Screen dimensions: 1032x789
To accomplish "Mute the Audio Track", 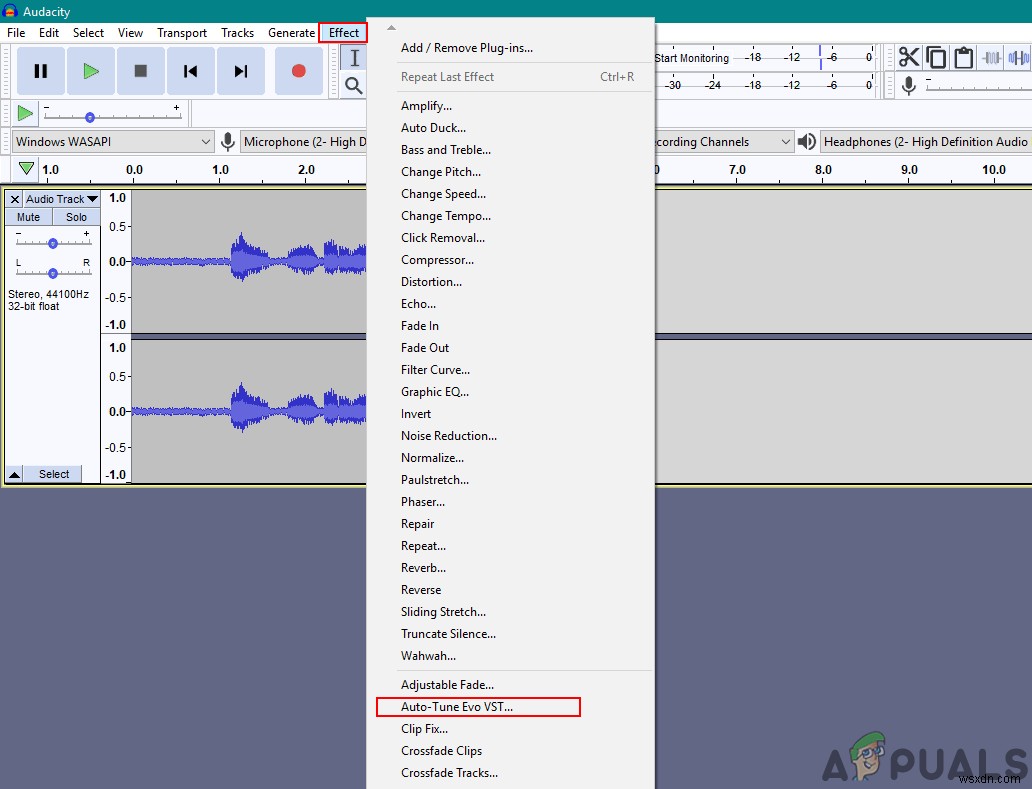I will coord(27,216).
